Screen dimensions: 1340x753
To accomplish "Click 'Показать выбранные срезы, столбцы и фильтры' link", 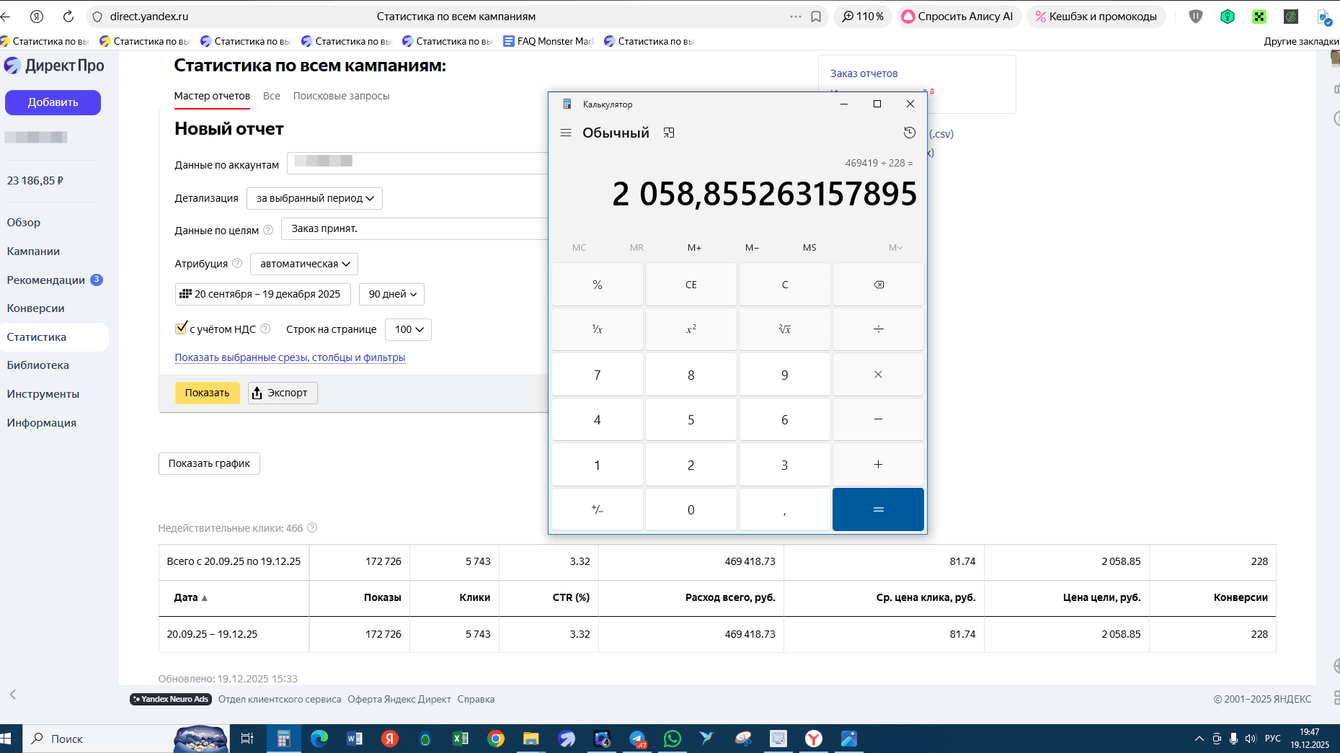I will coord(290,357).
